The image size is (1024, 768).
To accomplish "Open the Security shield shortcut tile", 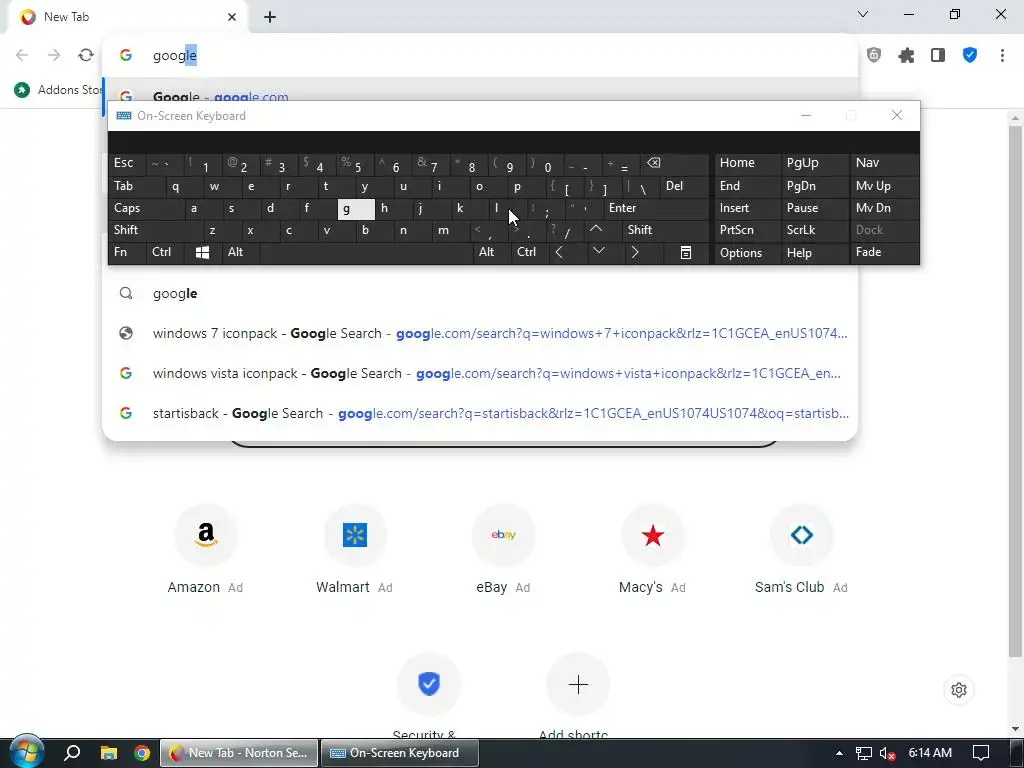I will click(429, 696).
